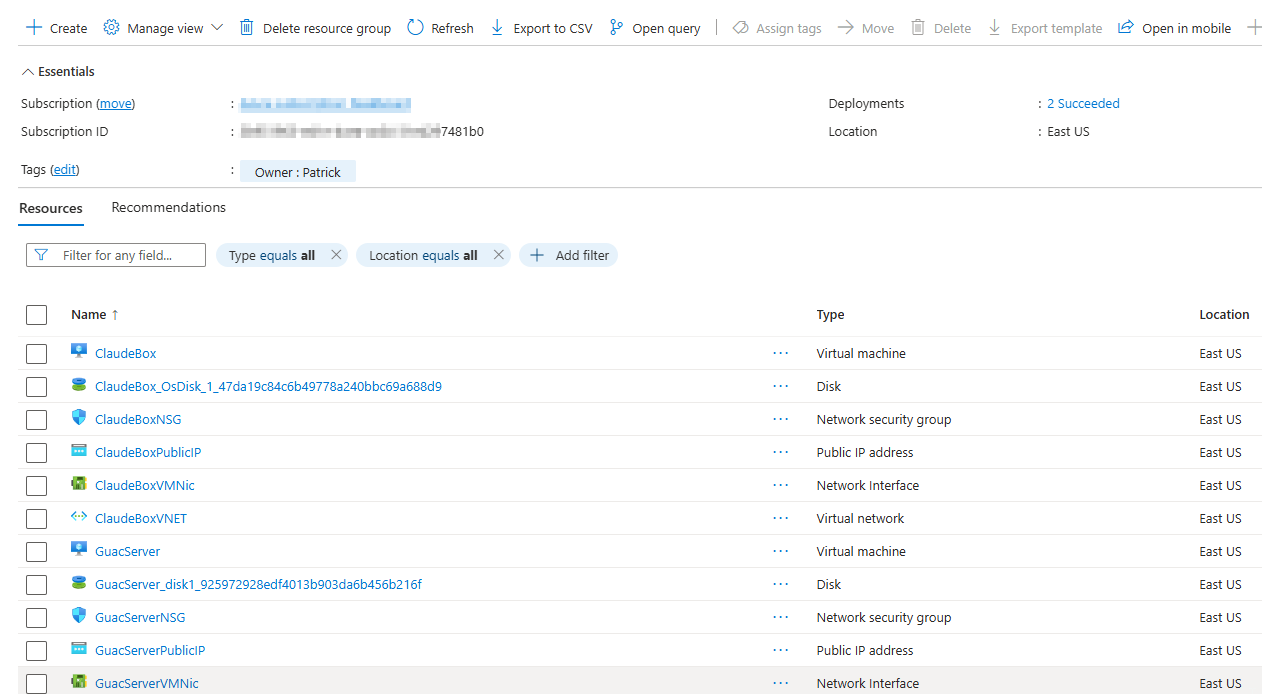Screen dimensions: 1262x694
Task: Check the checkbox next to GuacServer
Action: (x=36, y=551)
